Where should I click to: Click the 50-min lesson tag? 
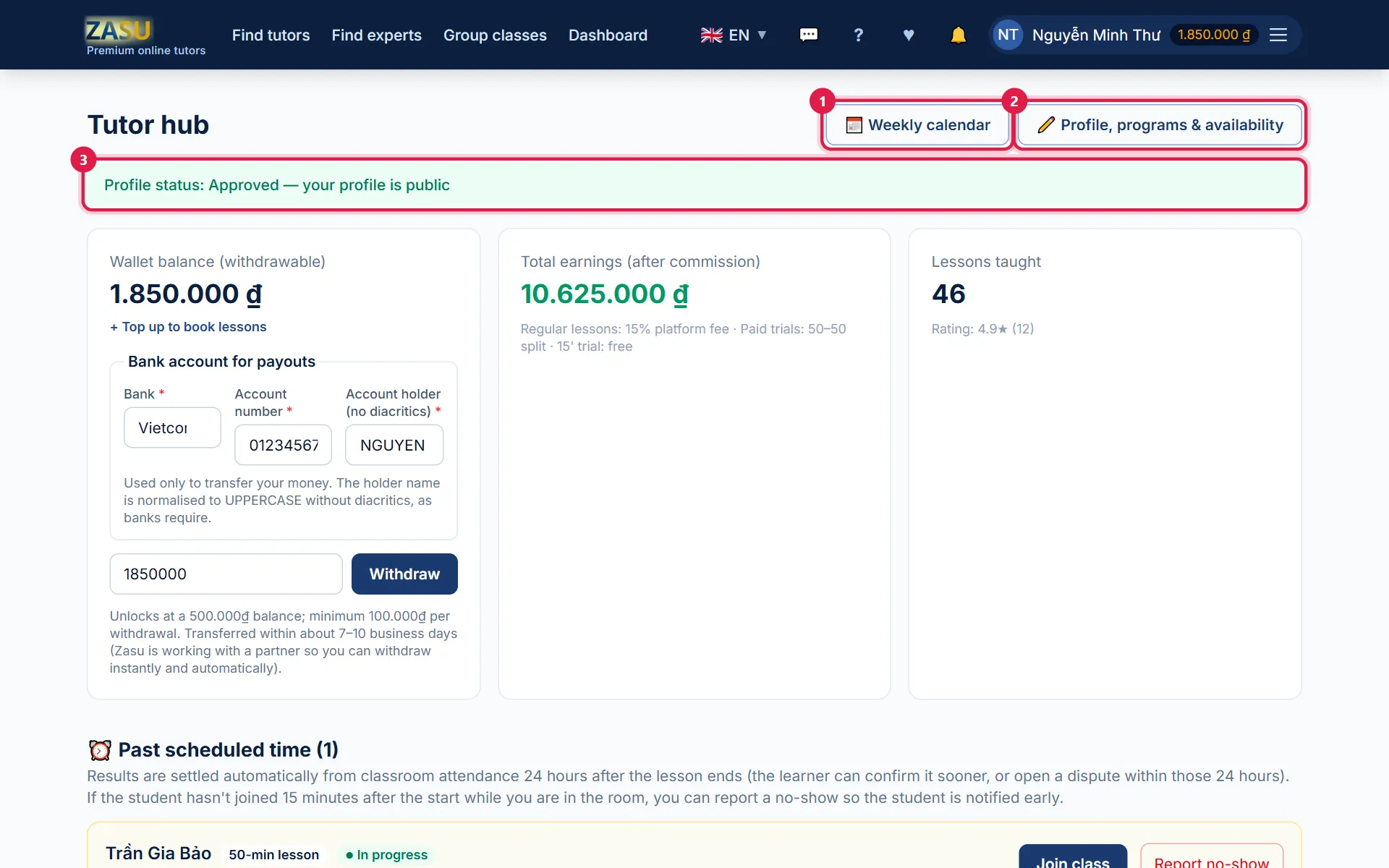(274, 855)
